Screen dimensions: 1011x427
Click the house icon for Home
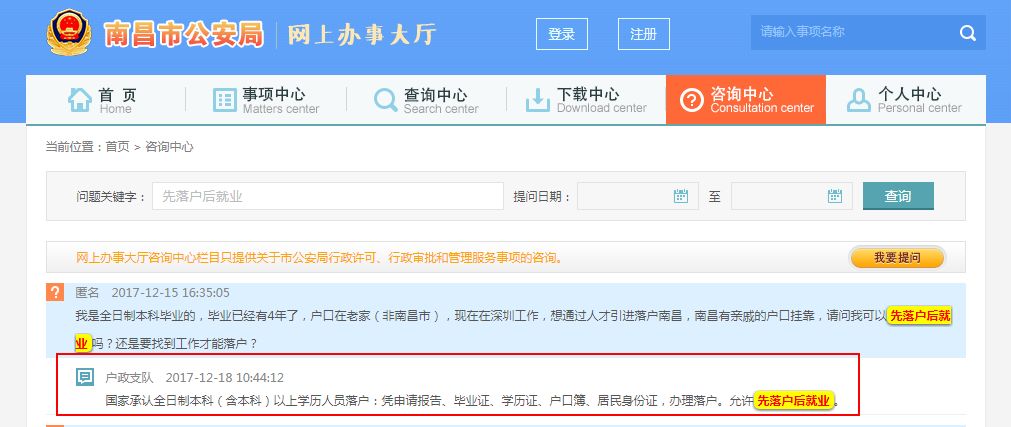79,100
